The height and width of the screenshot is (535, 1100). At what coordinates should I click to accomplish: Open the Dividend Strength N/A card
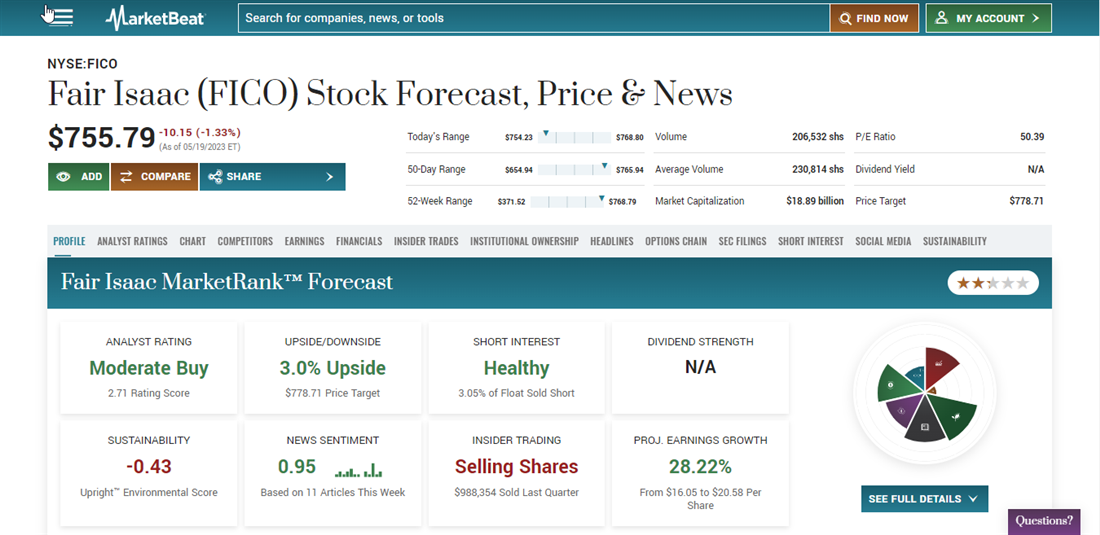700,368
